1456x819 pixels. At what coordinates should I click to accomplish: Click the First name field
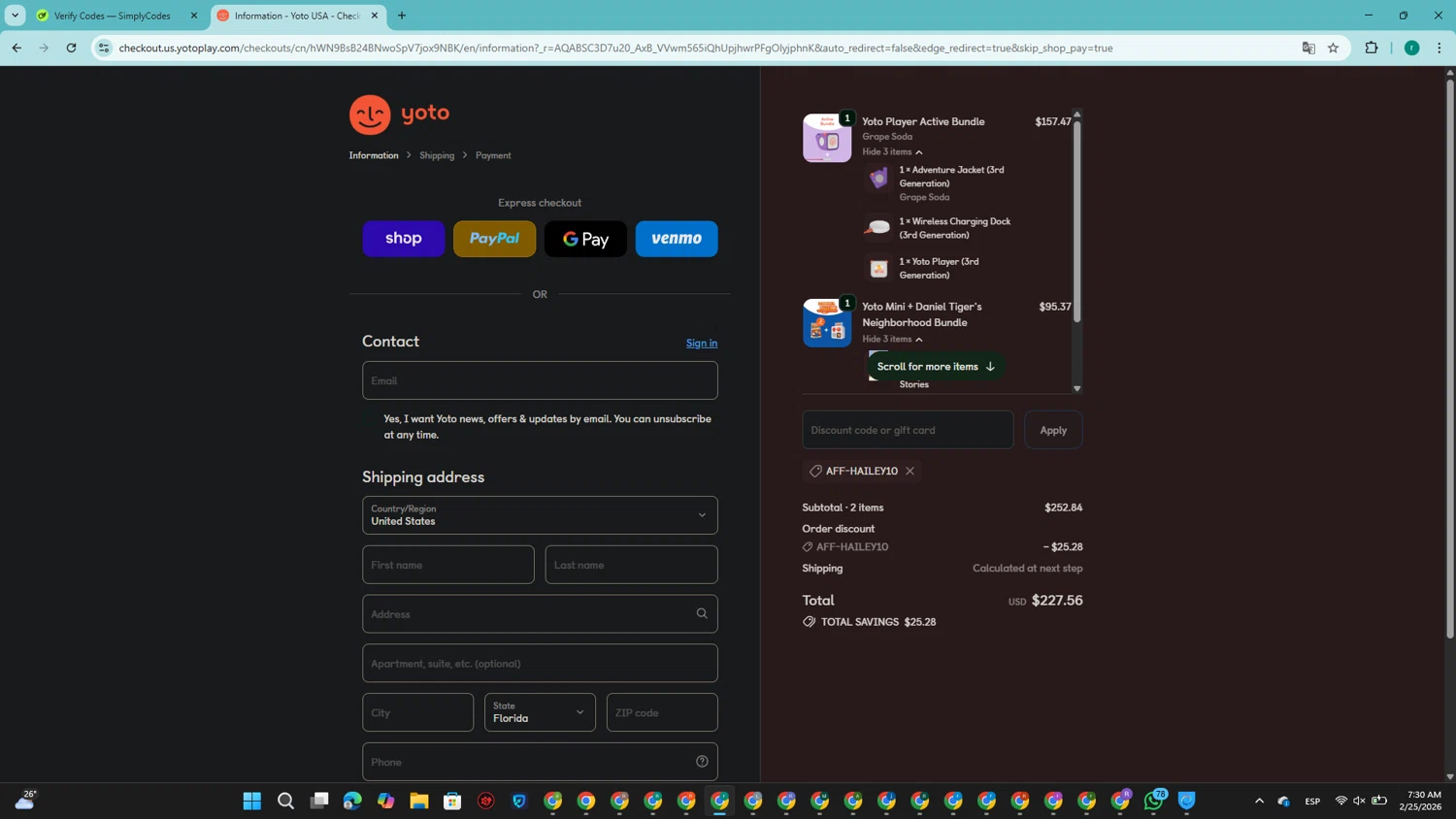point(448,565)
